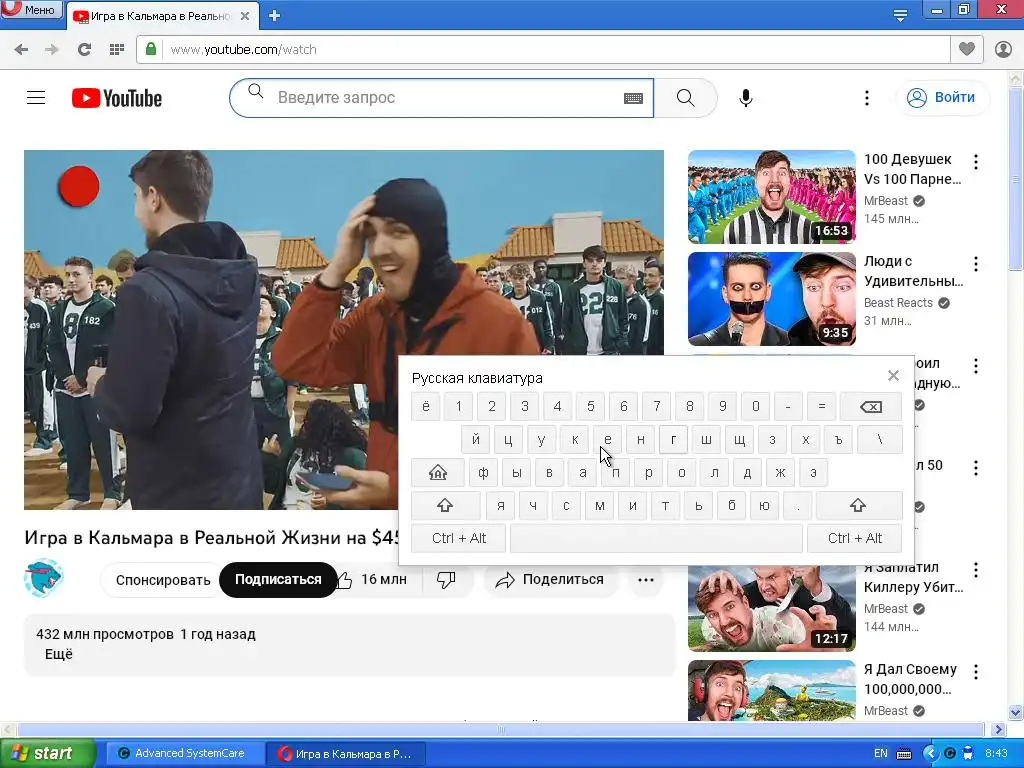Add page to bookmarks with heart icon
1024x768 pixels.
click(967, 49)
